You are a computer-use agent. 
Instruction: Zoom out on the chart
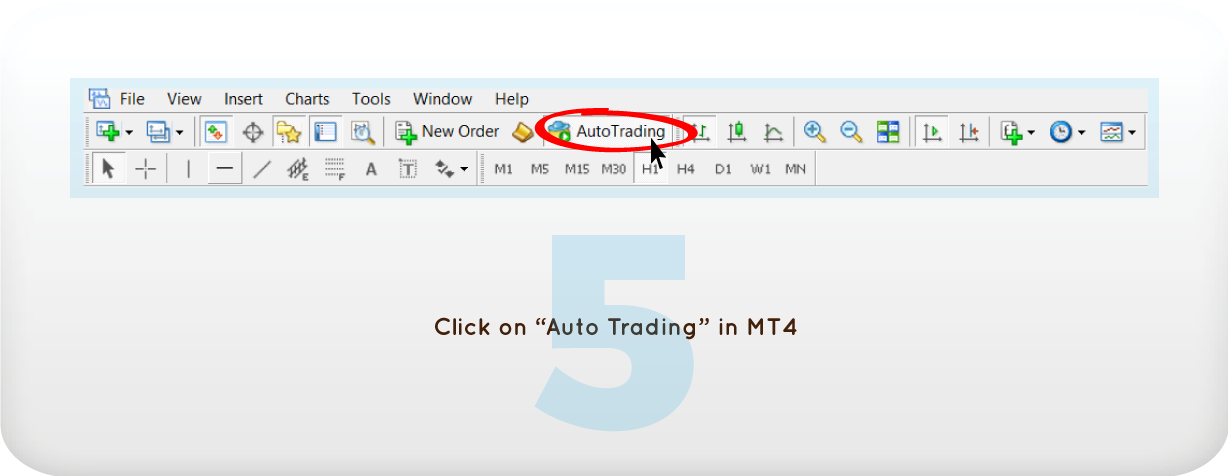tap(851, 131)
